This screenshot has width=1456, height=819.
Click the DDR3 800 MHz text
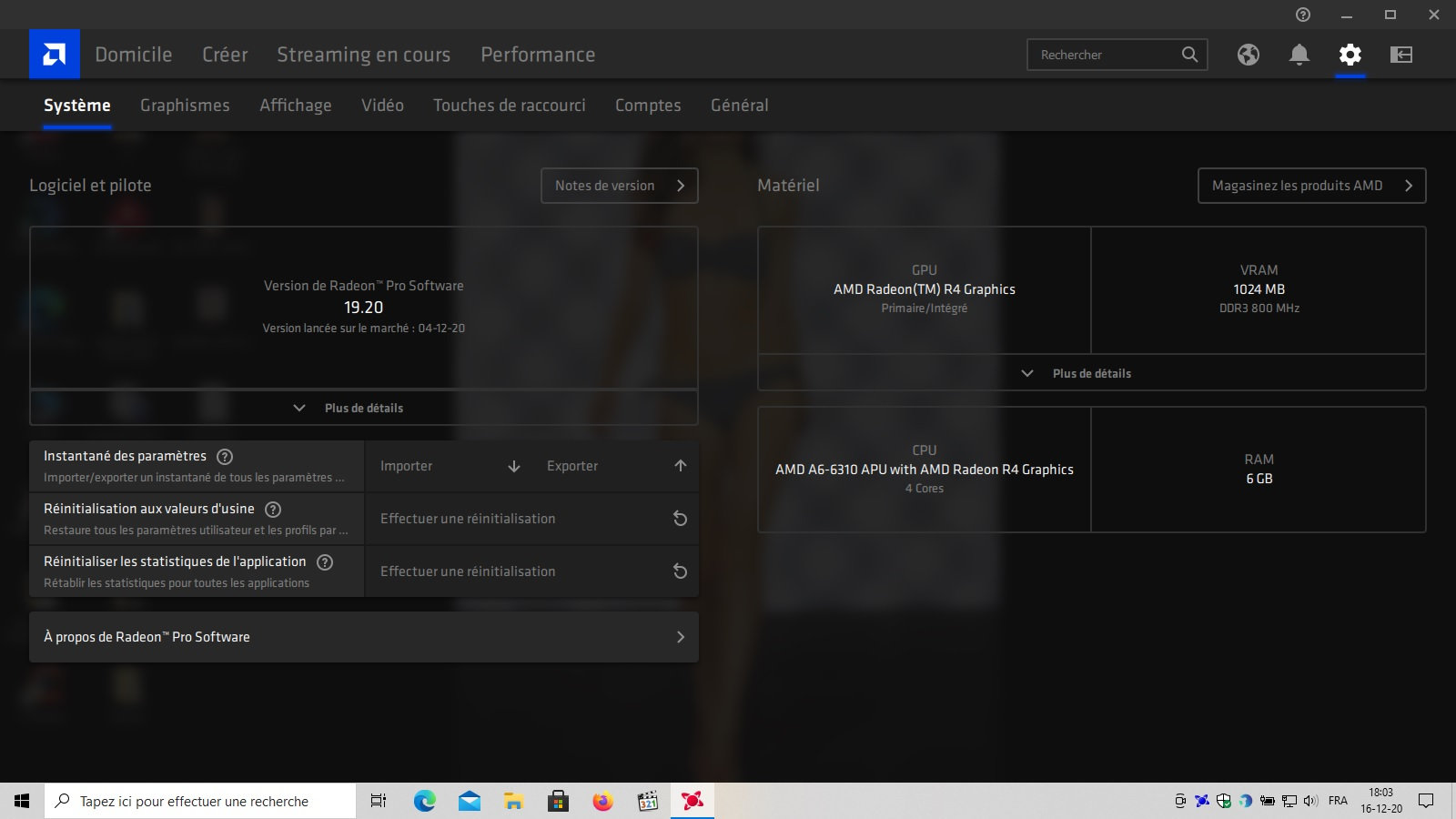click(1259, 308)
